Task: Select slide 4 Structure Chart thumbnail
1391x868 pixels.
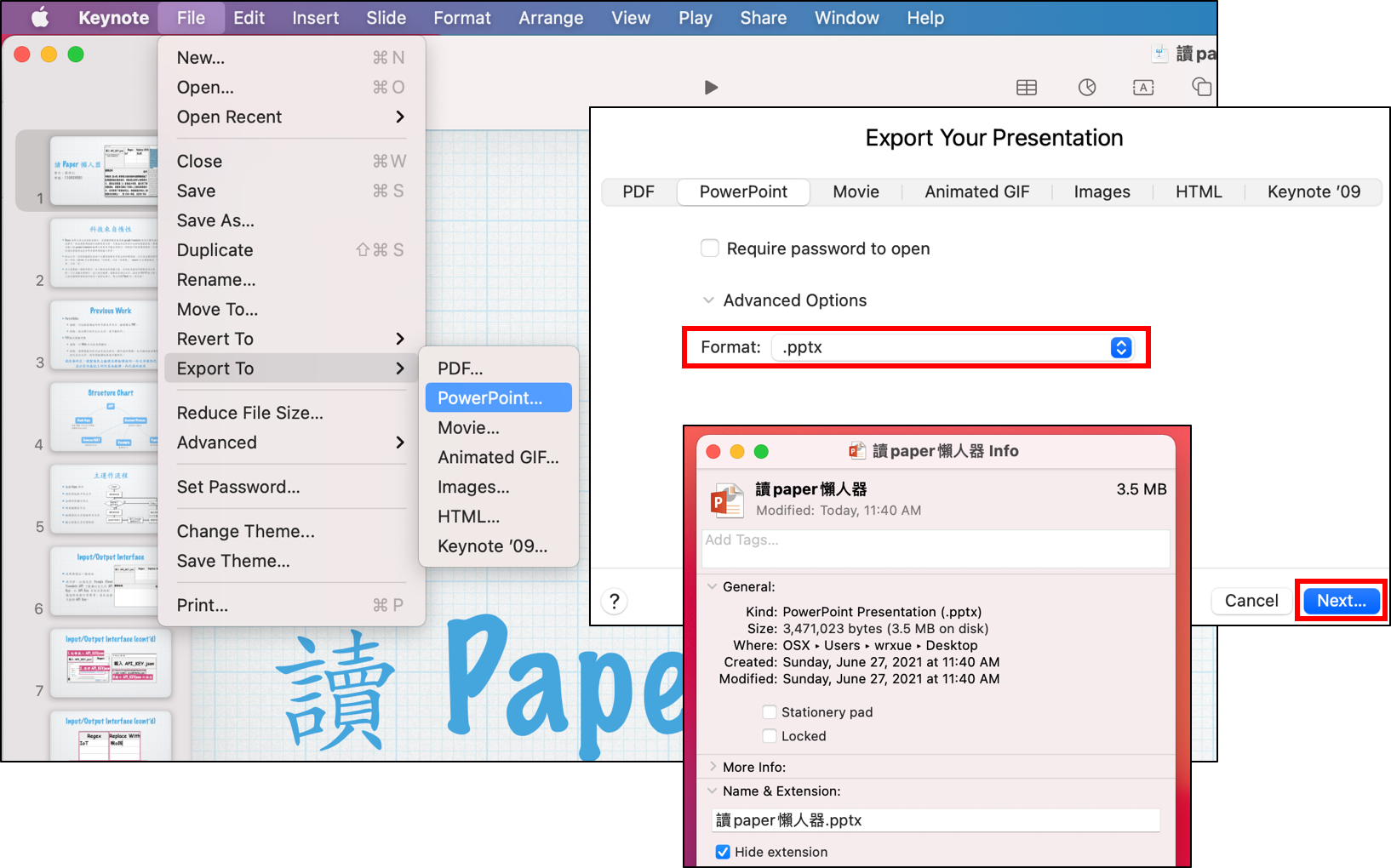Action: [104, 417]
